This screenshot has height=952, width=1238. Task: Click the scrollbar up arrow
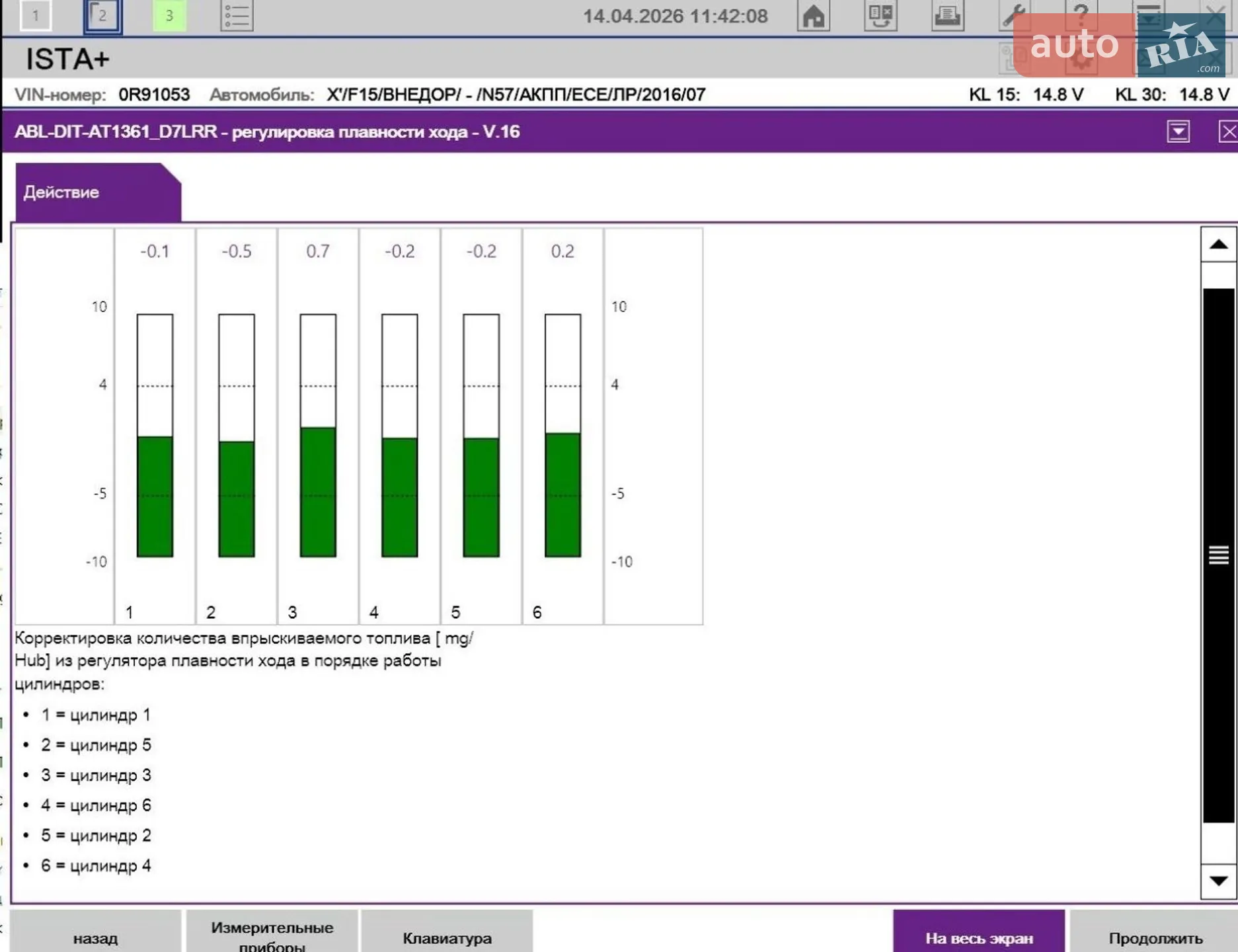1218,245
